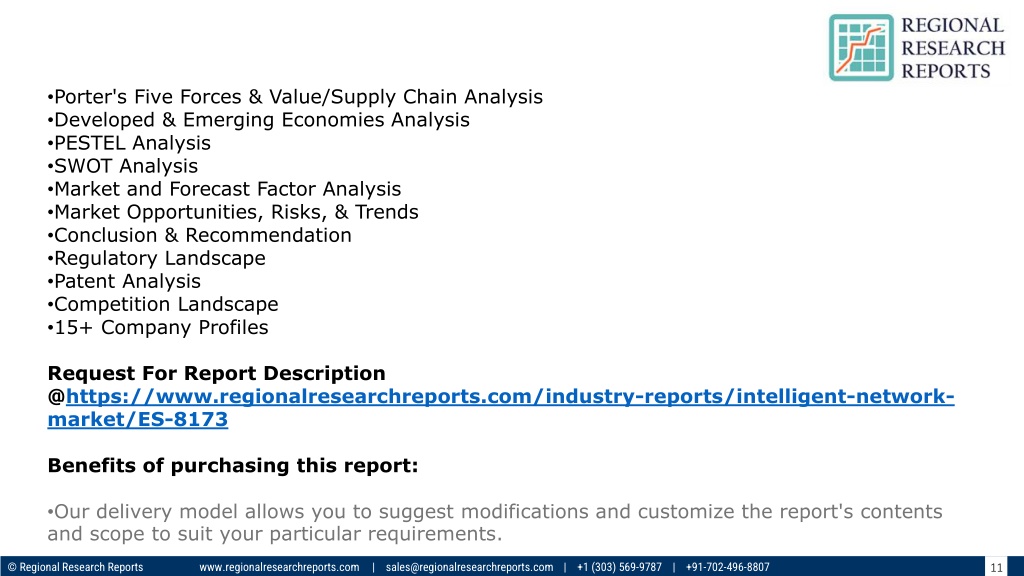Click the market/ES-8173 link continuation
Image resolution: width=1024 pixels, height=576 pixels.
(138, 419)
